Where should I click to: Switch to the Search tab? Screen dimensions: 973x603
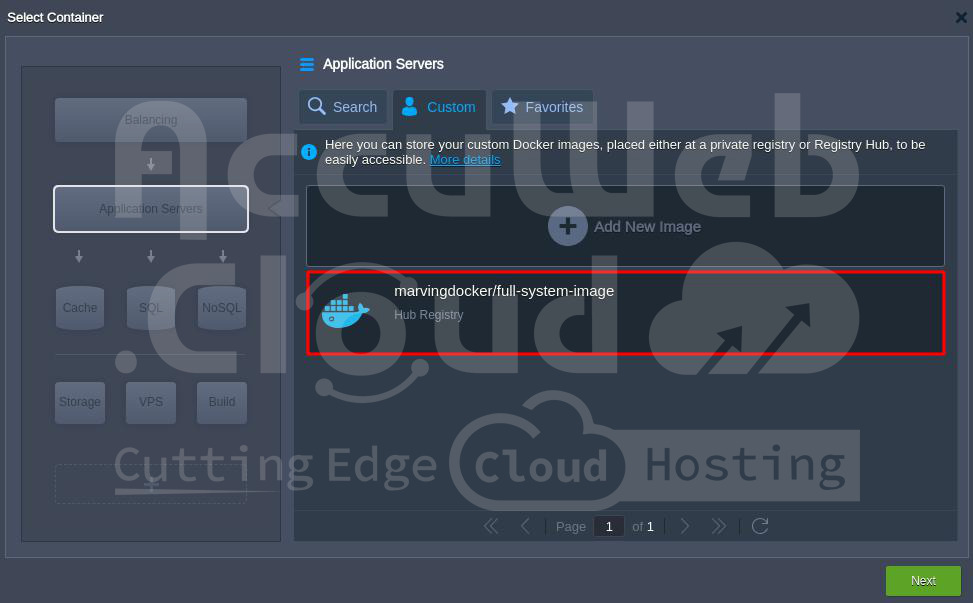(x=343, y=107)
